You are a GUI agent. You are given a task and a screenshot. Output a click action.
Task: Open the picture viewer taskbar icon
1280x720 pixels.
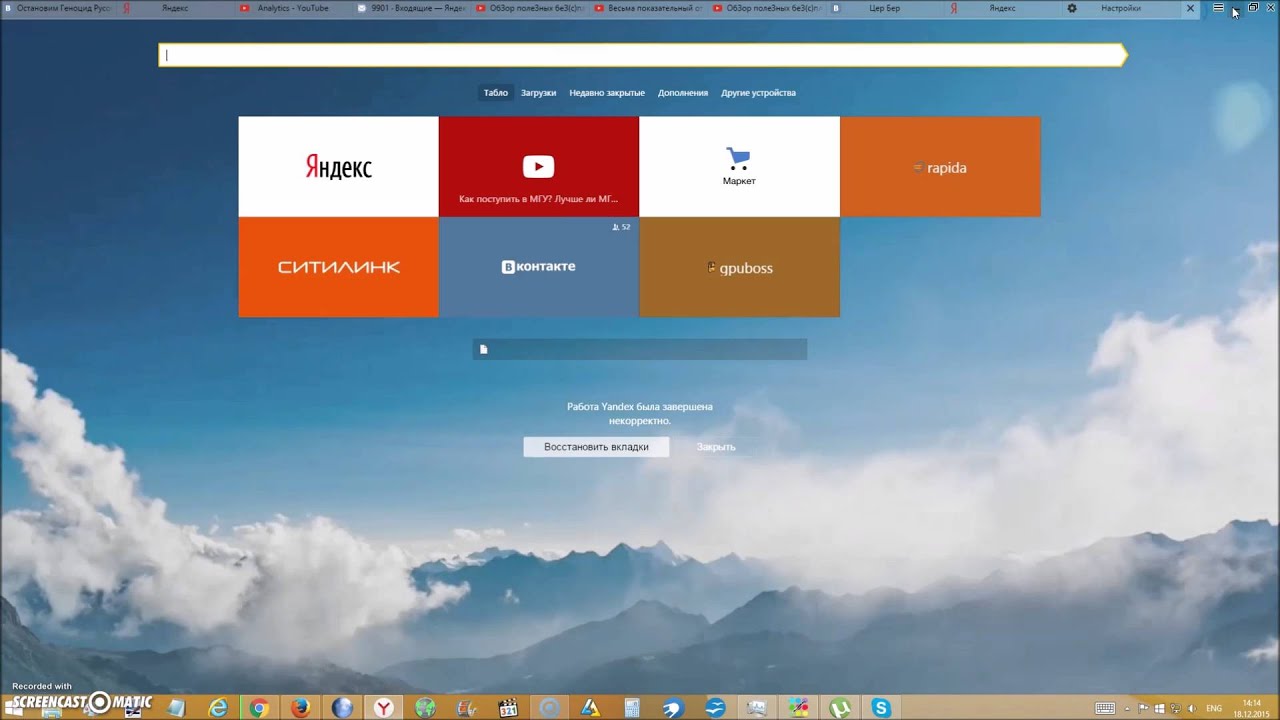click(757, 708)
